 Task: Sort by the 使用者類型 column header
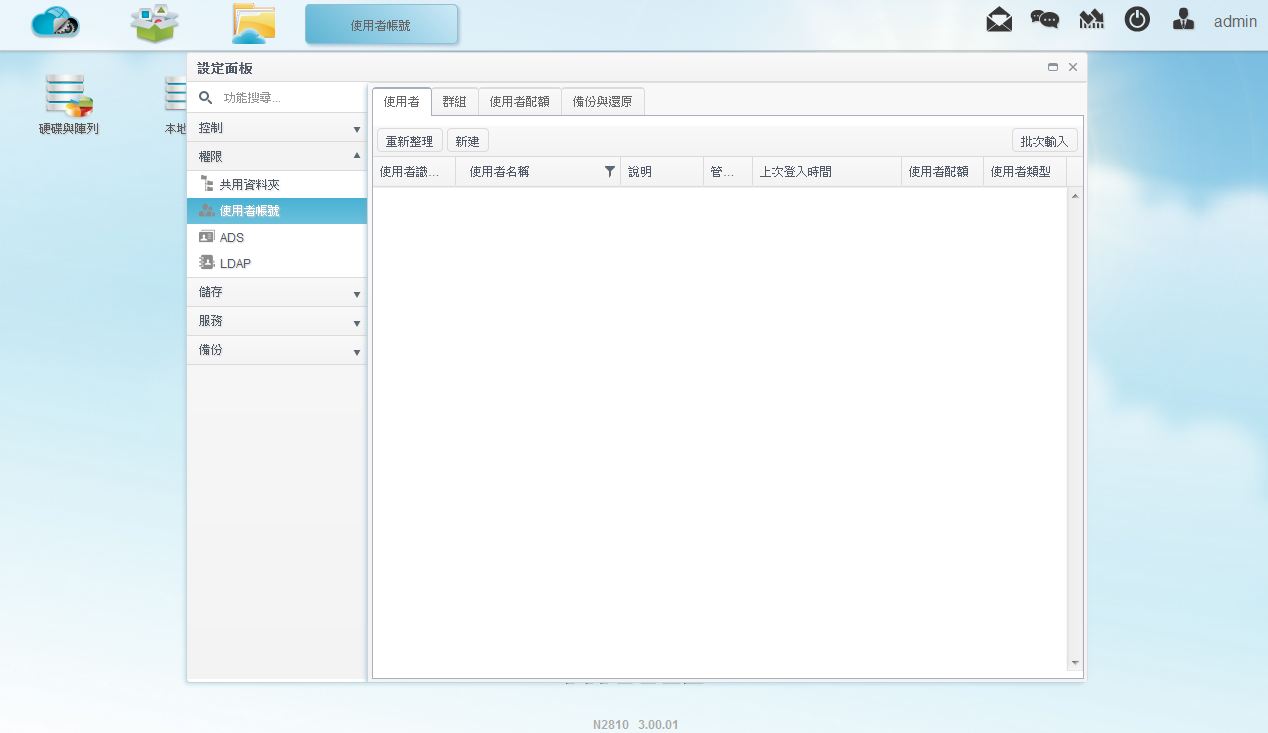click(x=1025, y=172)
